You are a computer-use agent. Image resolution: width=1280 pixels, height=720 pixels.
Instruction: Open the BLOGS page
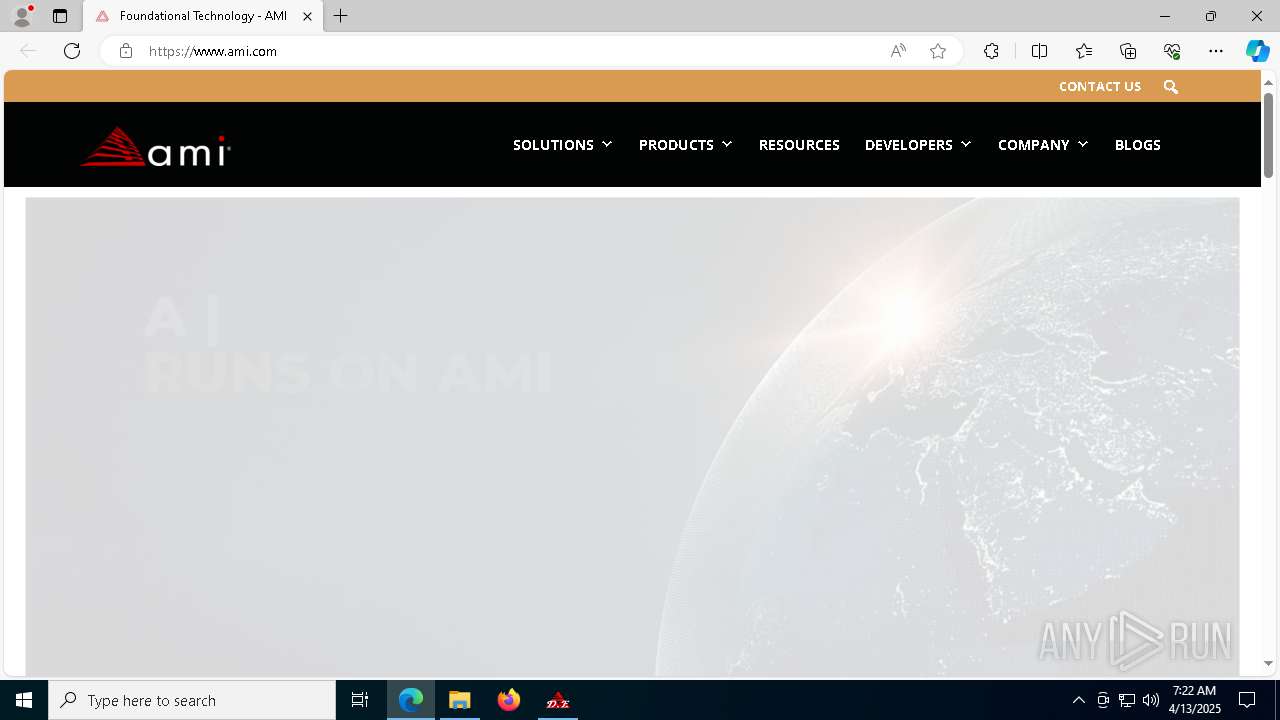coord(1138,145)
